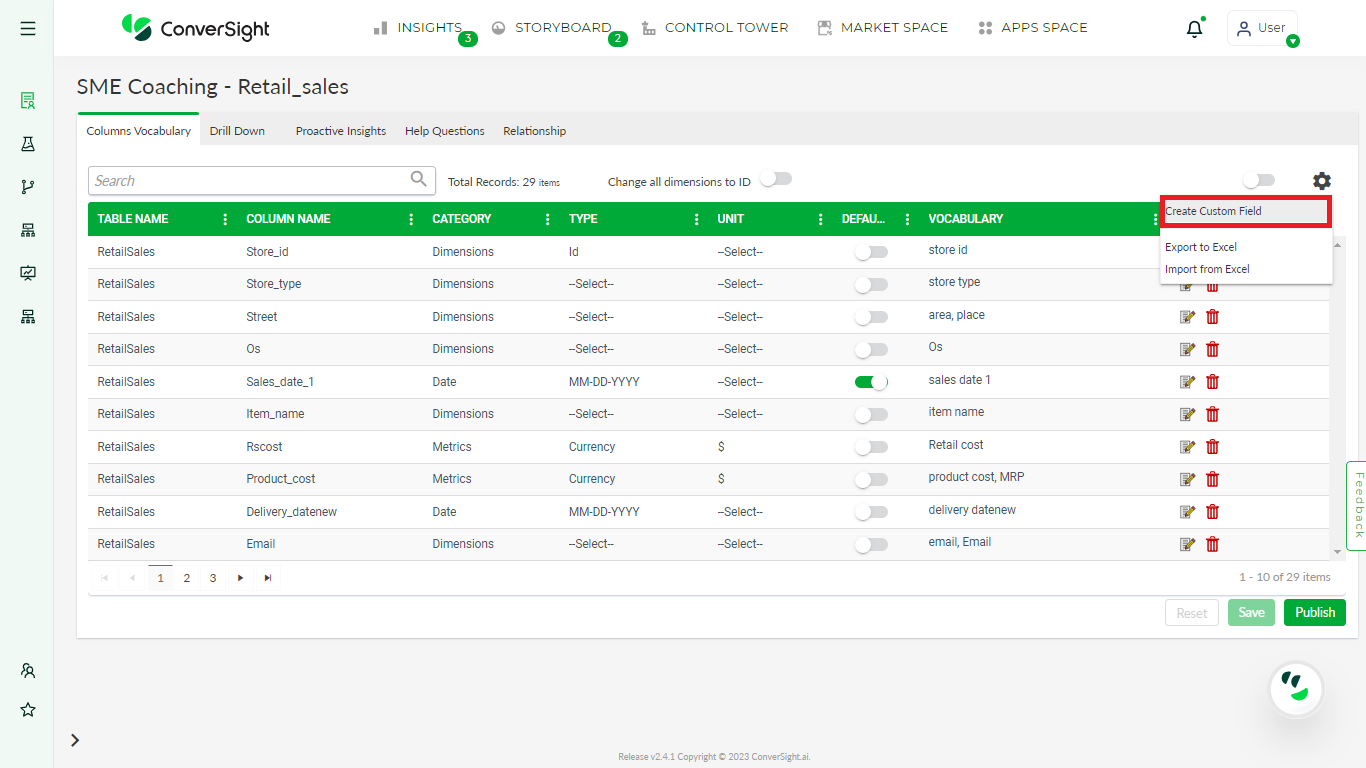Delete the Email column row
The height and width of the screenshot is (768, 1366).
1212,543
